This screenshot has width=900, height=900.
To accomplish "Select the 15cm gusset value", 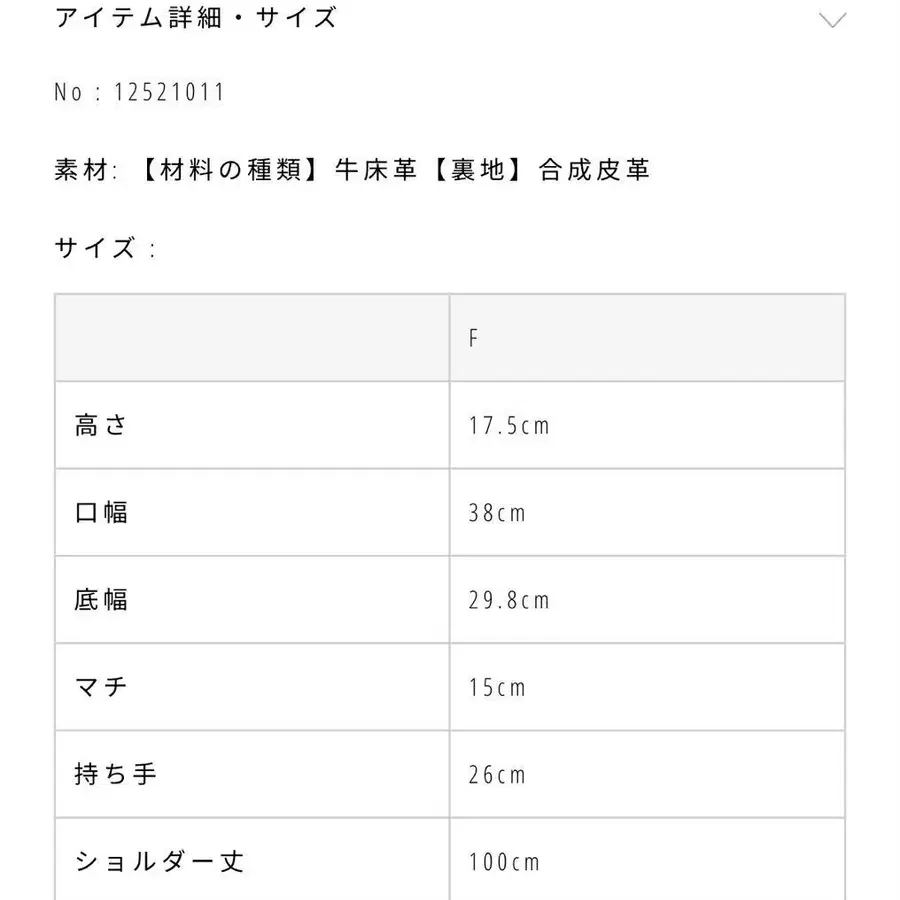I will (x=497, y=687).
